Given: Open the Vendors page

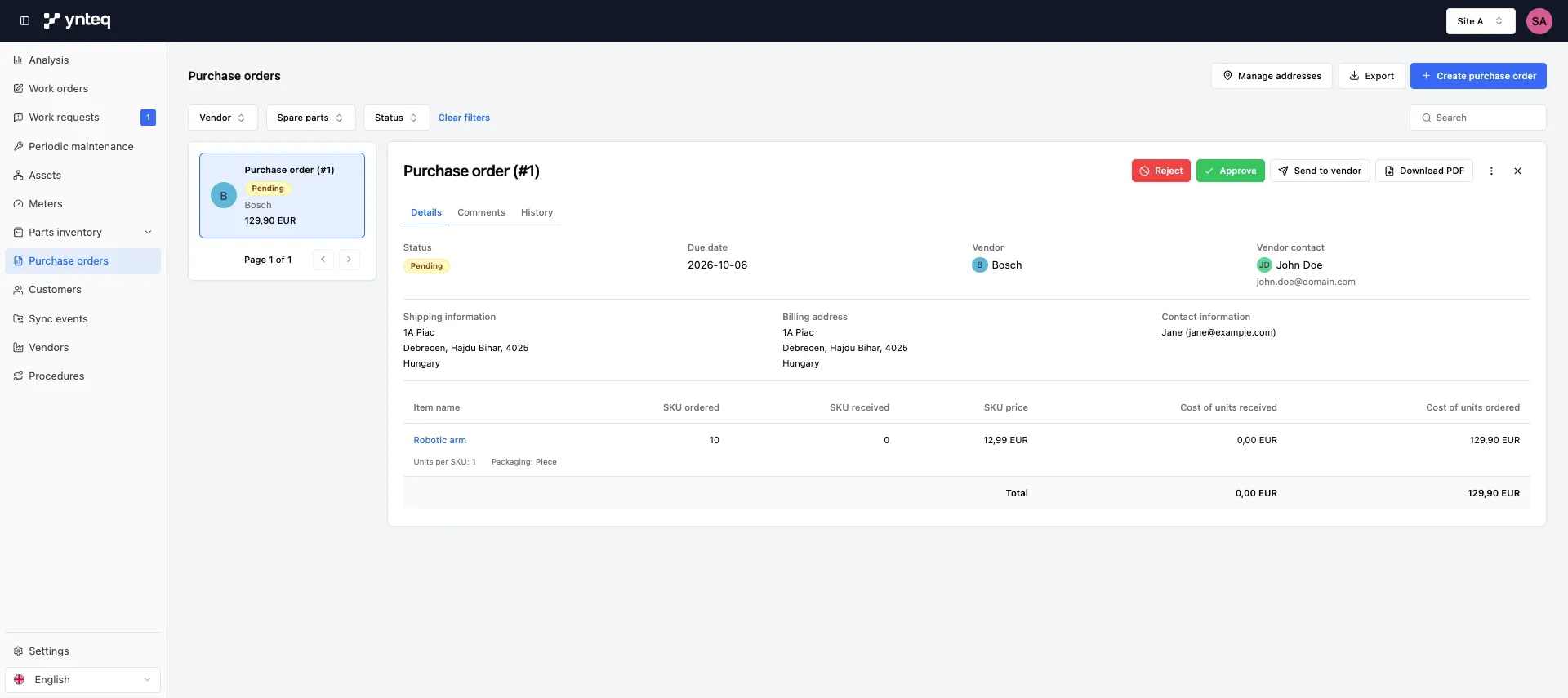Looking at the screenshot, I should click(82, 348).
